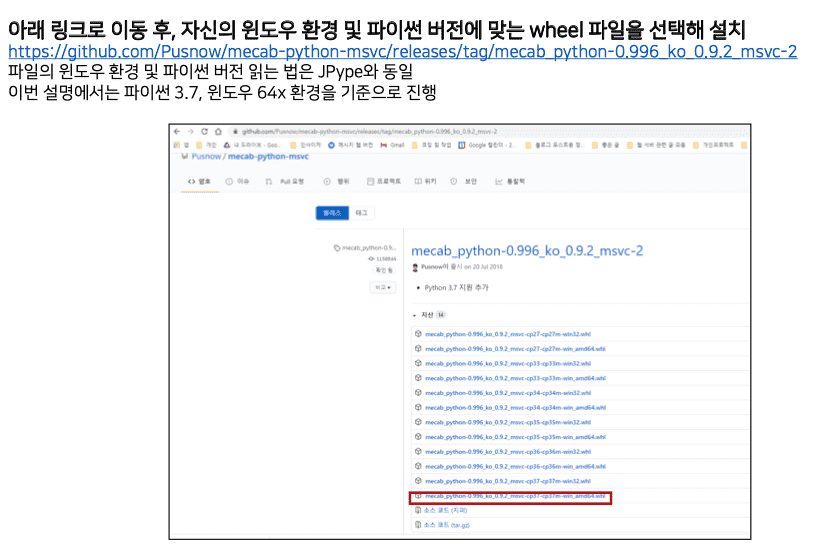Image resolution: width=824 pixels, height=549 pixels.
Task: Go to the browser home icon
Action: [218, 131]
